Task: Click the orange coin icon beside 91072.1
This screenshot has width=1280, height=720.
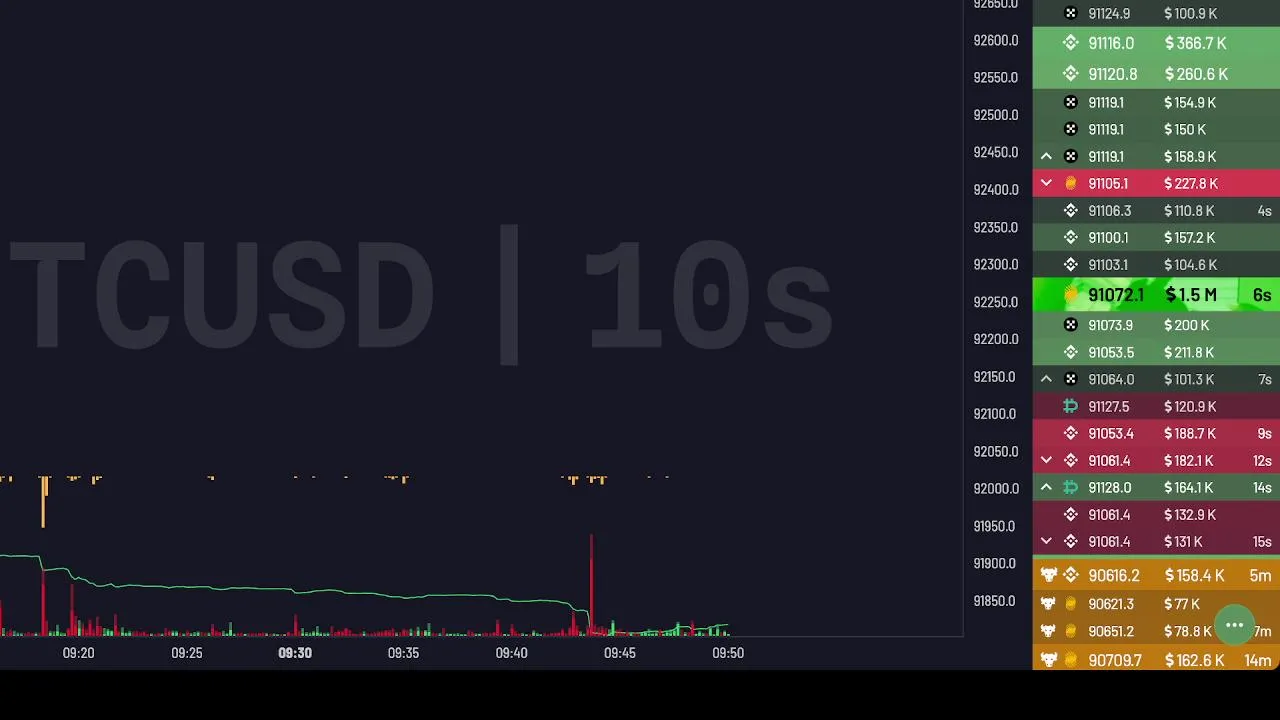Action: (x=1071, y=295)
